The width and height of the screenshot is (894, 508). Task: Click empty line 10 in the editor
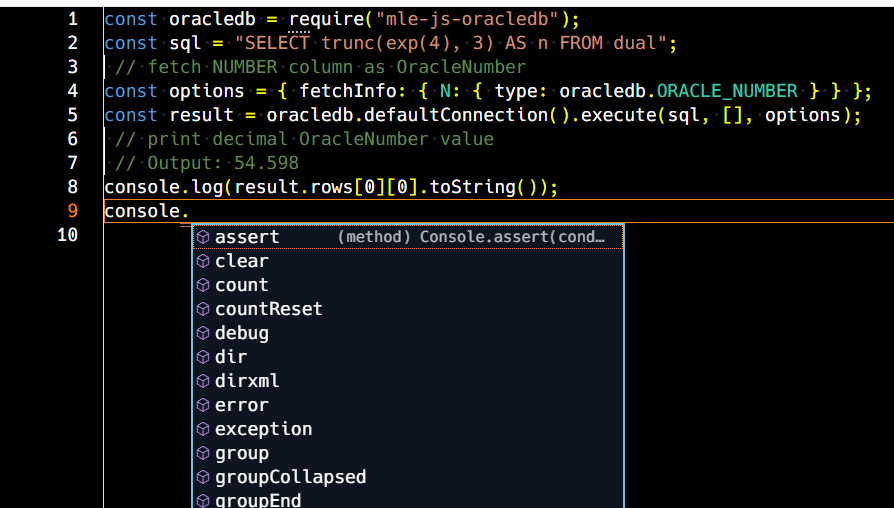(496, 235)
